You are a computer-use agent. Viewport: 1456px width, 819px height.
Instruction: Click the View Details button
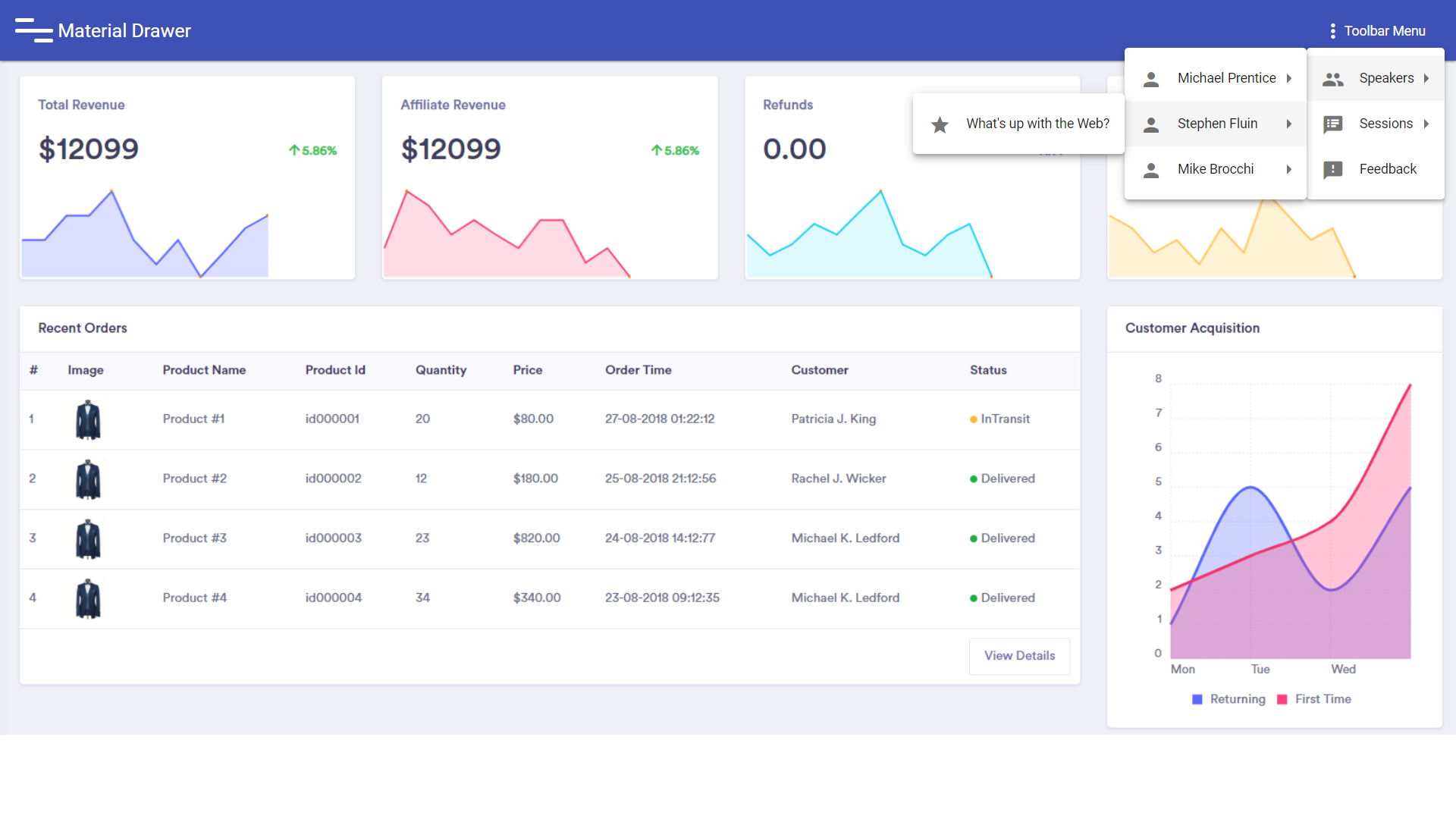[1018, 656]
